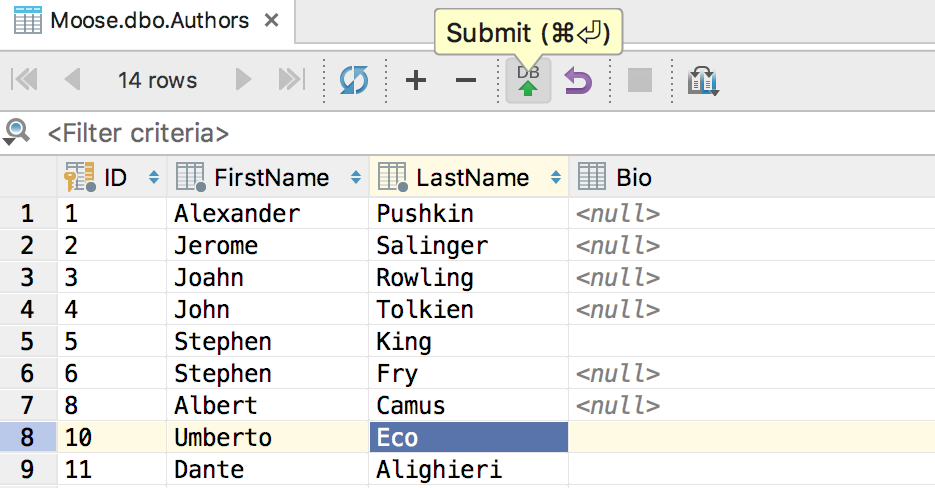Select the Dante cell
The width and height of the screenshot is (935, 488).
pos(268,470)
